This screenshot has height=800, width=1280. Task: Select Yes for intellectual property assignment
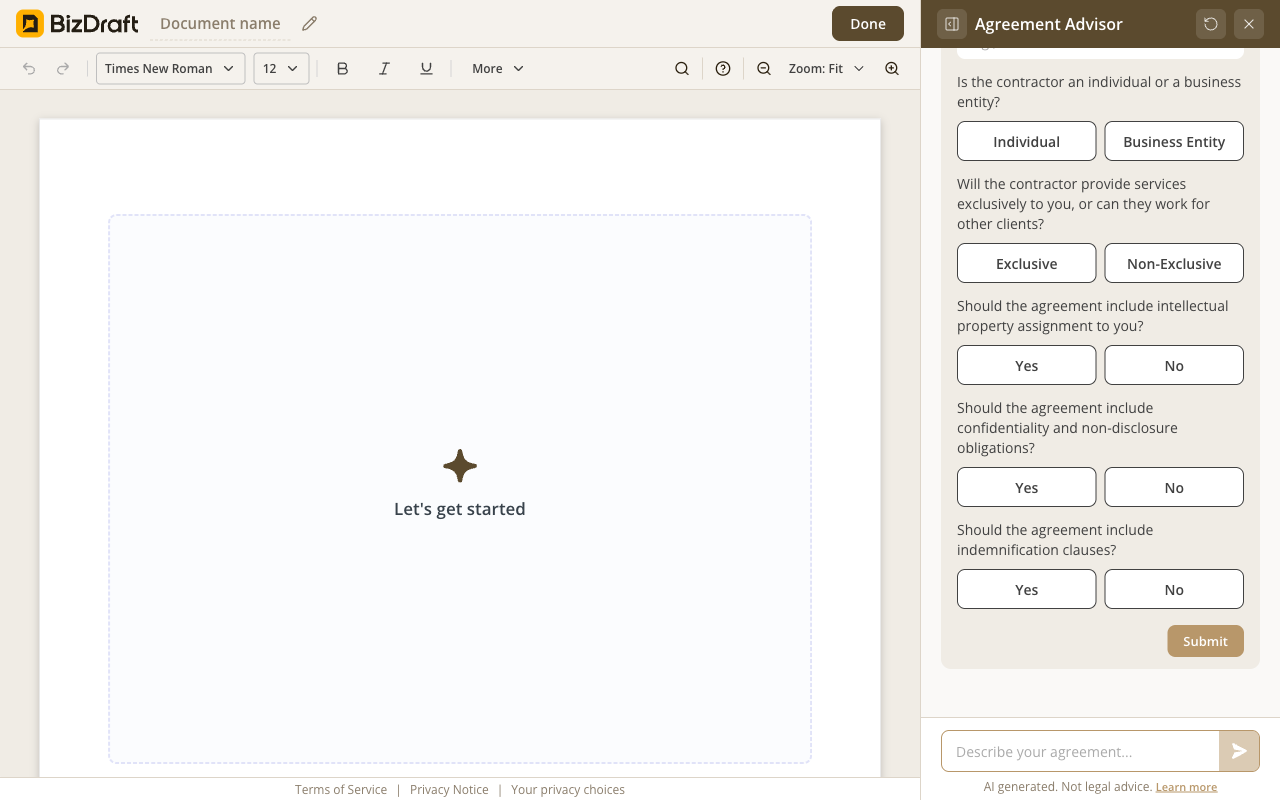pos(1027,365)
